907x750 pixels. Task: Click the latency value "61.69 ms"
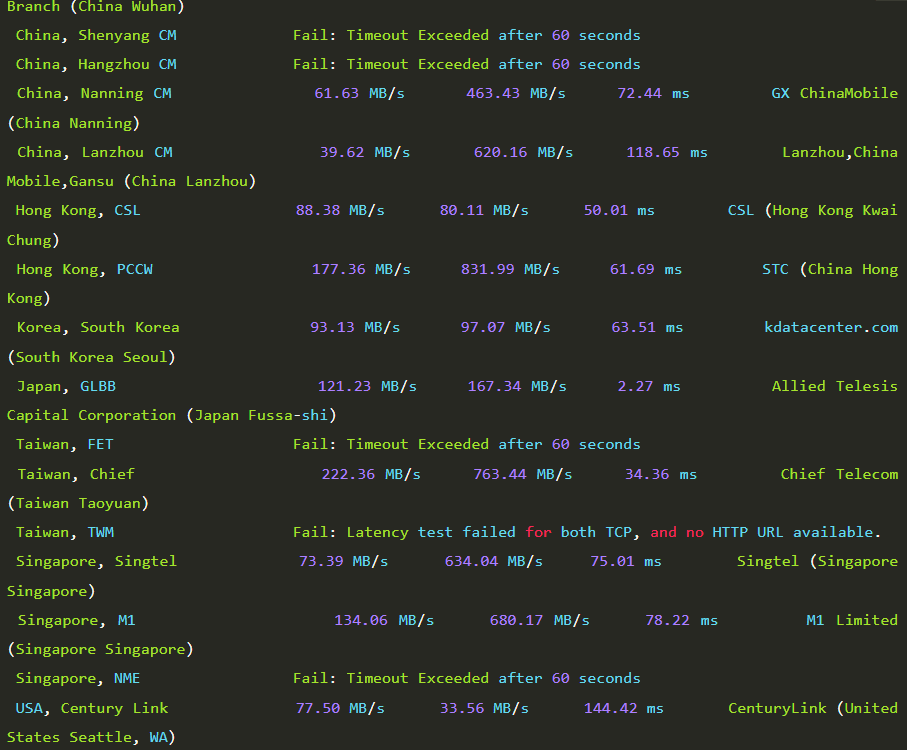click(x=646, y=269)
